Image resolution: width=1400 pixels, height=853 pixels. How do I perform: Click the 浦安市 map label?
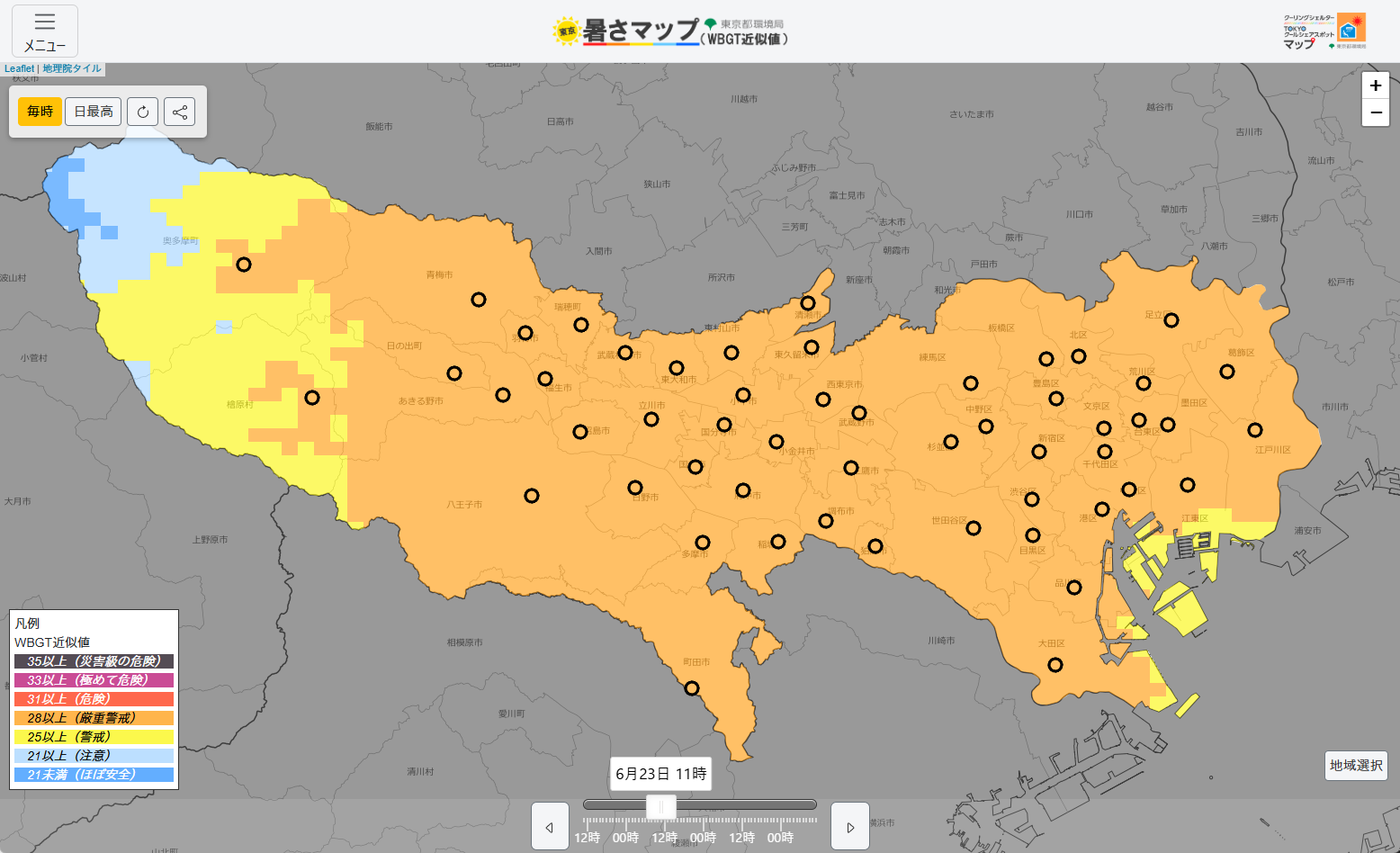coord(1308,531)
